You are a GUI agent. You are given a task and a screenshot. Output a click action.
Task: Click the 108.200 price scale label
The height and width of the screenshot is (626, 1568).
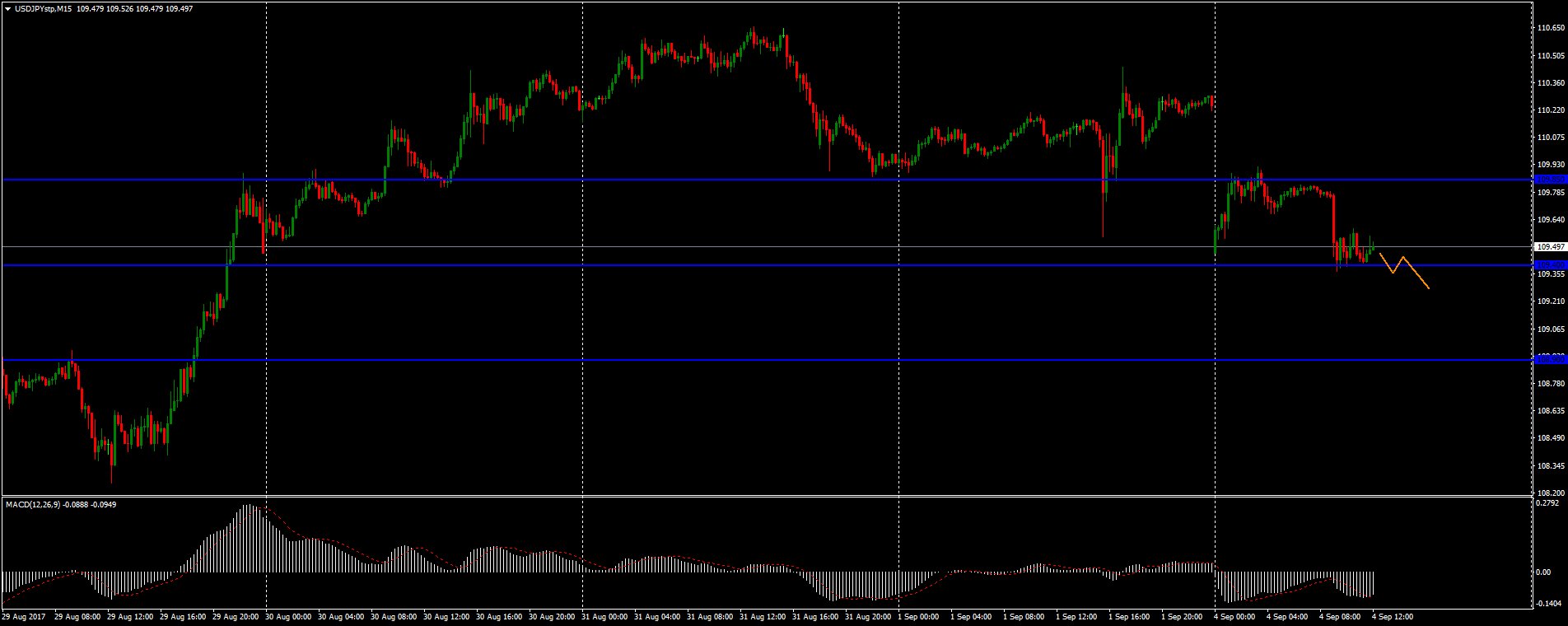[x=1551, y=493]
